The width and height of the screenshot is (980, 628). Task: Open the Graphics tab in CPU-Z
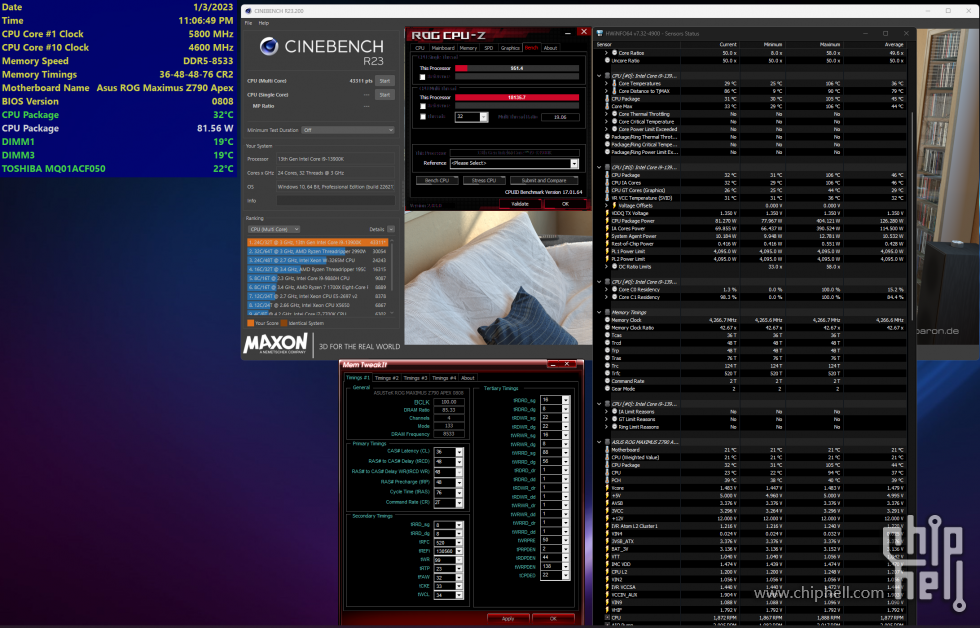(x=510, y=48)
